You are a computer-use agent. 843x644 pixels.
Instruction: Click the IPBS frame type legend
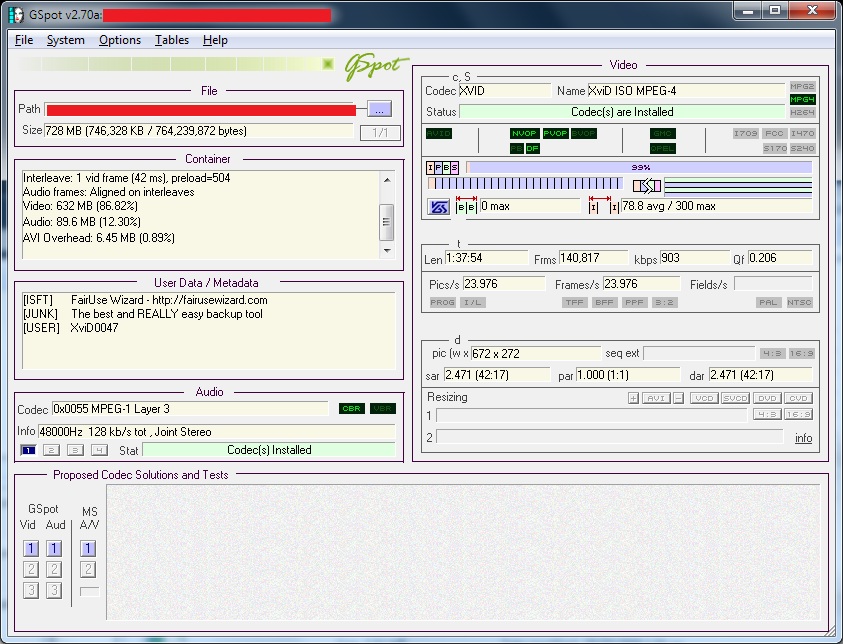tap(442, 168)
